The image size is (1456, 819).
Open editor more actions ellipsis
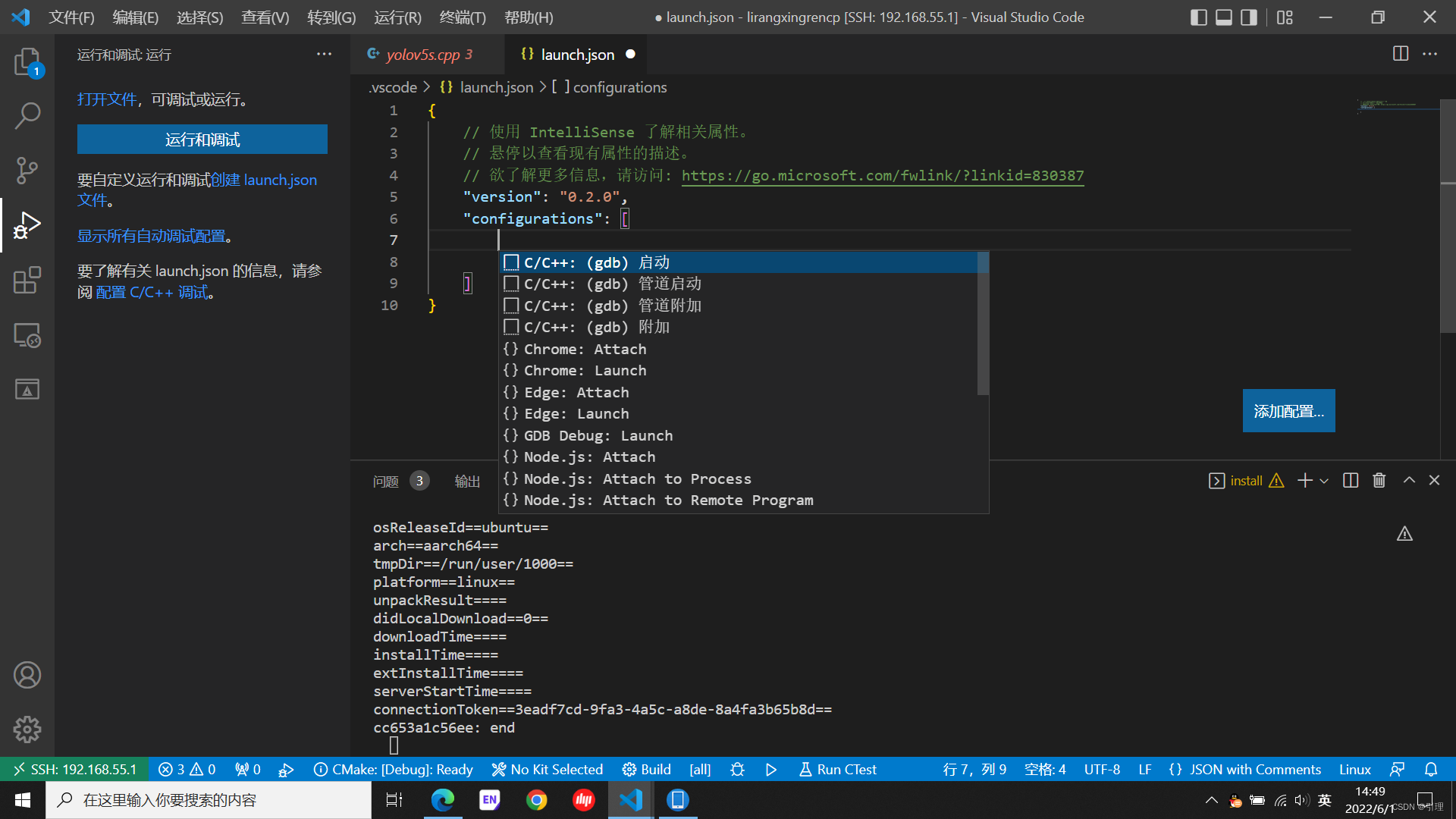point(1429,54)
